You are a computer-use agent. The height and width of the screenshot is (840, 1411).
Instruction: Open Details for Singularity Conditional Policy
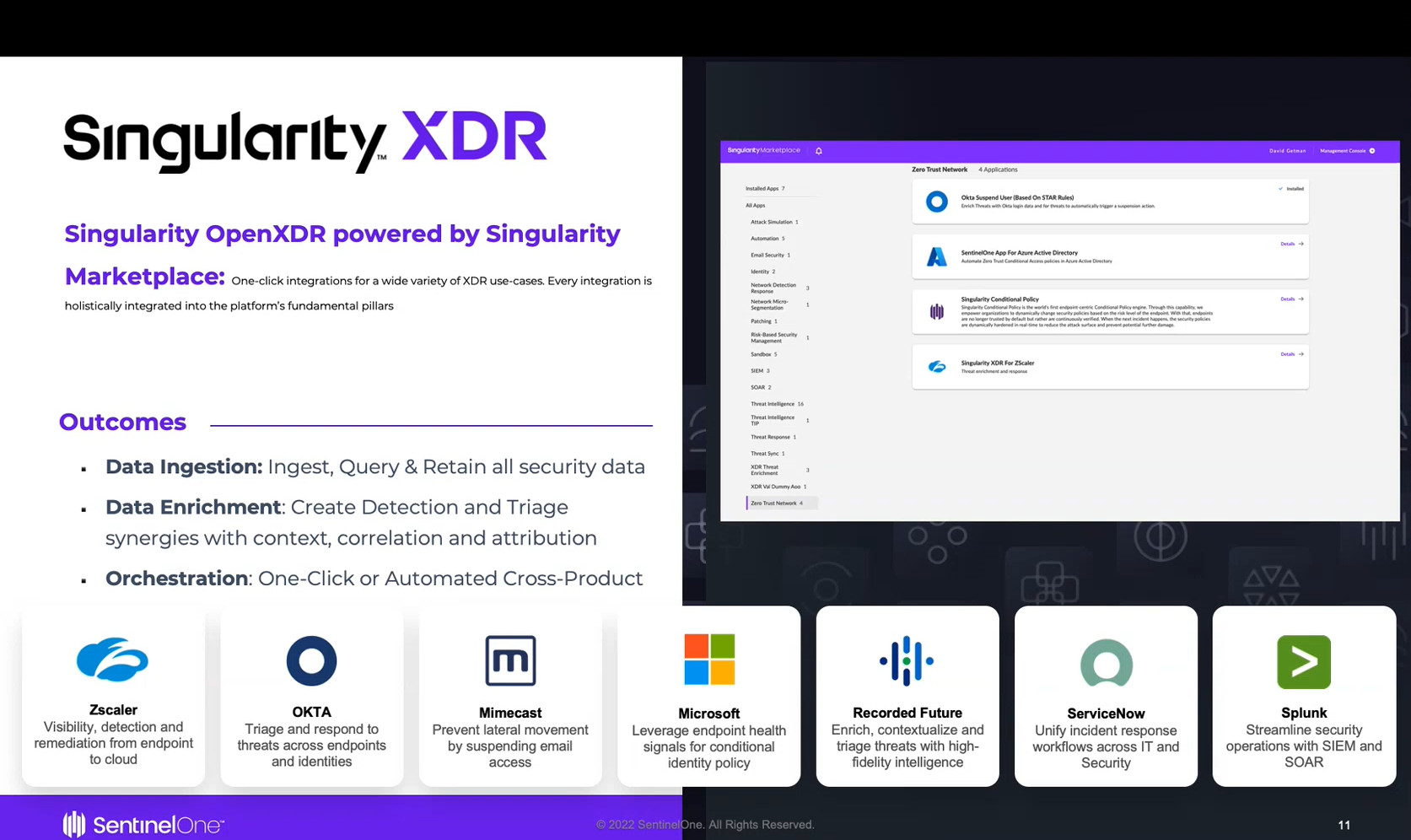click(x=1291, y=299)
